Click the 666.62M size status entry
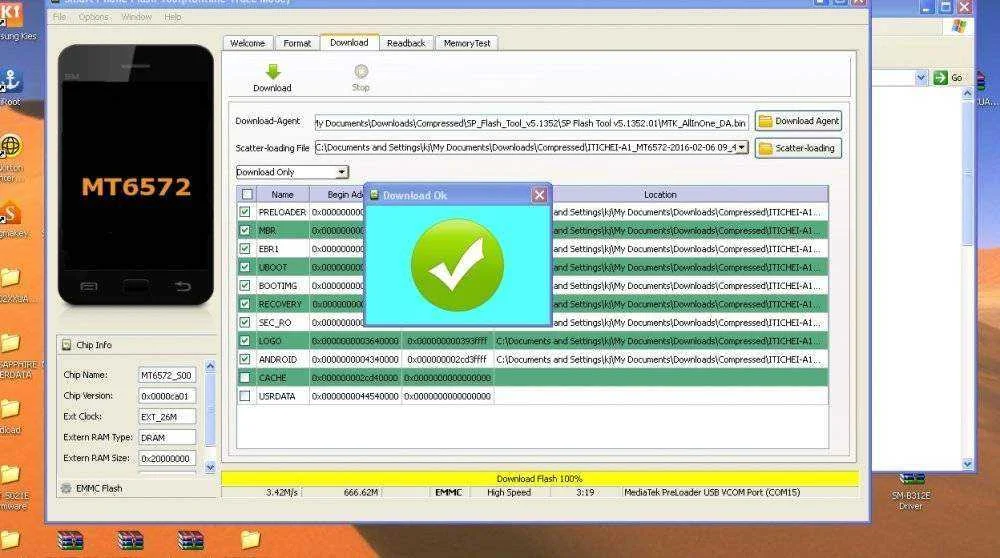 click(361, 492)
